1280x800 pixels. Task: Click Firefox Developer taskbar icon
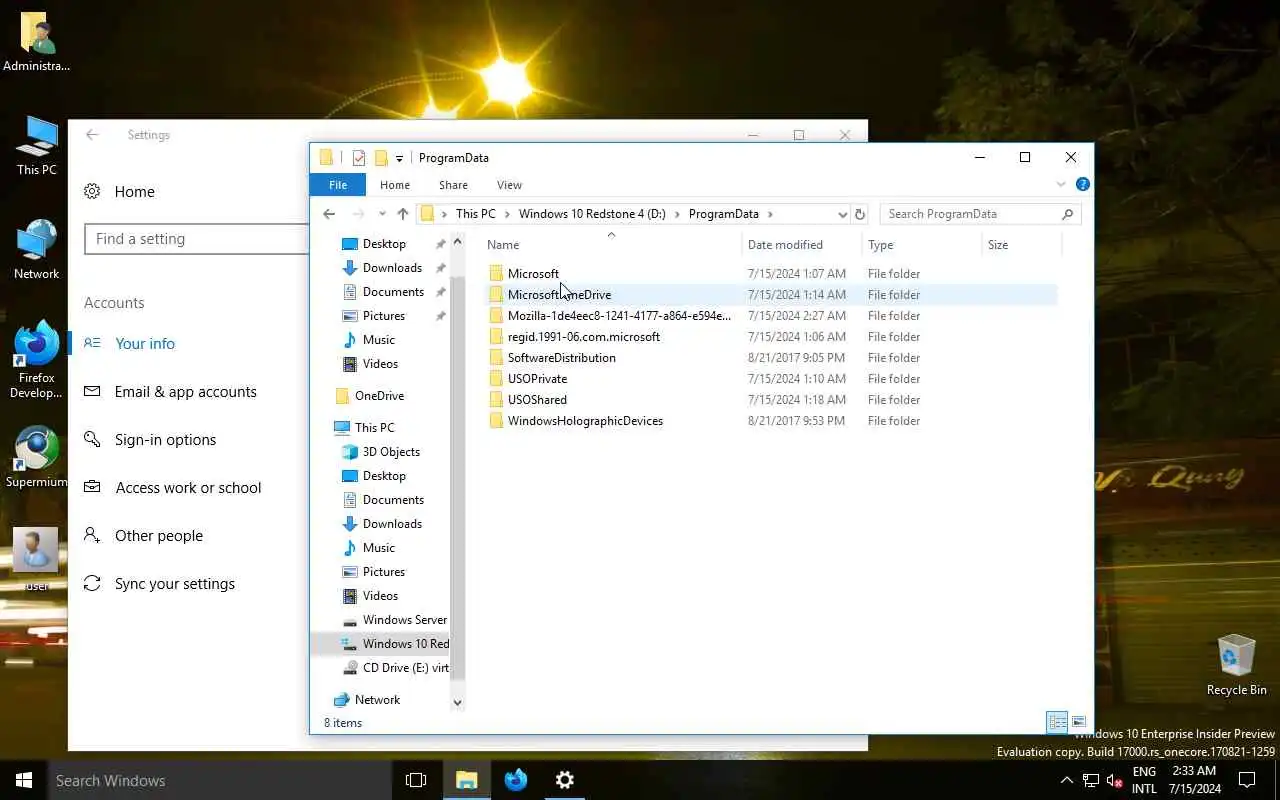[x=516, y=780]
